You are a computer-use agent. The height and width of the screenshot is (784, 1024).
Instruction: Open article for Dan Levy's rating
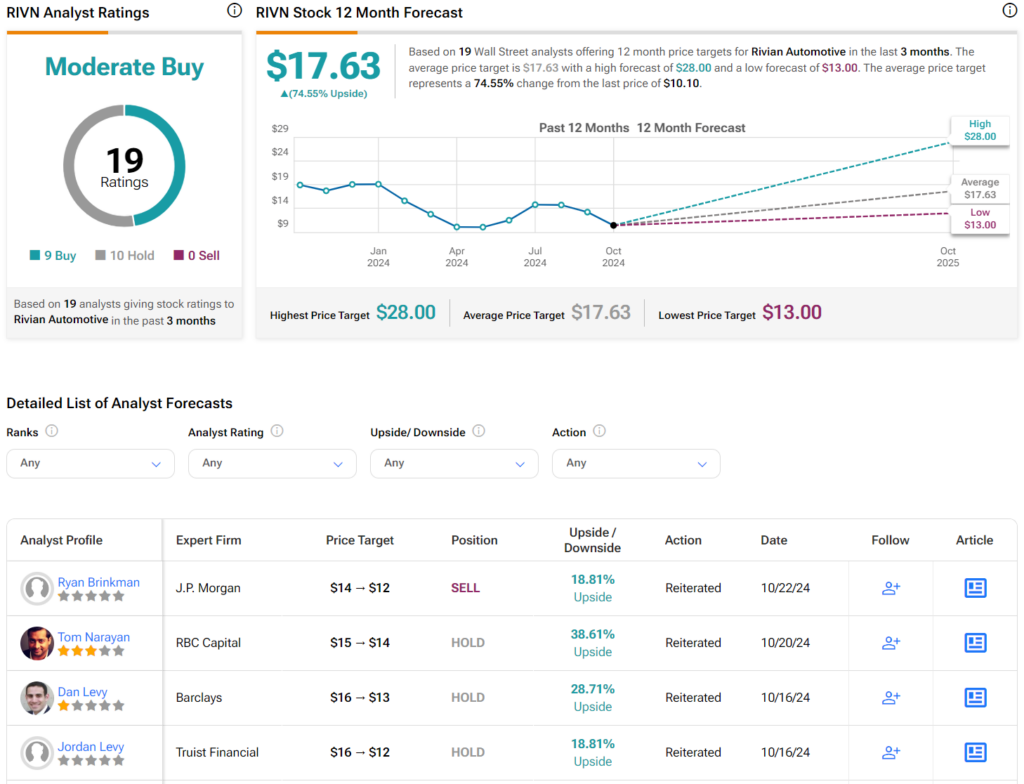click(975, 697)
